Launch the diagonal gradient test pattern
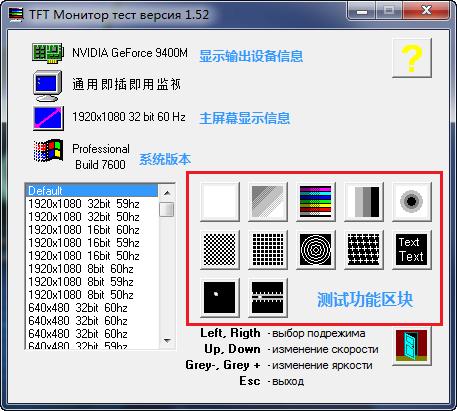This screenshot has width=457, height=411. coord(268,202)
